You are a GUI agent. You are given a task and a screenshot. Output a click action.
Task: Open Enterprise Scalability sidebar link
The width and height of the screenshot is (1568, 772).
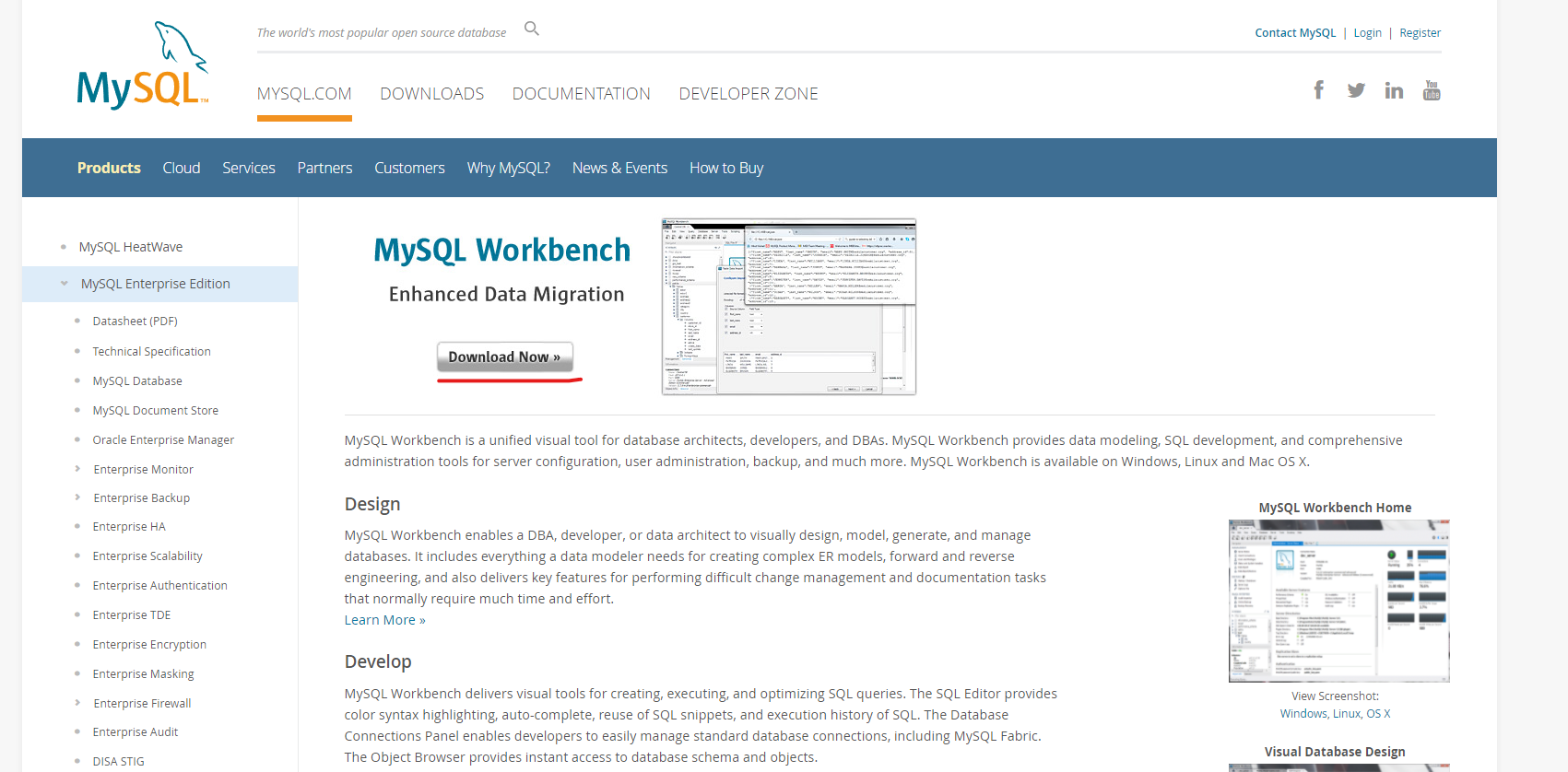coord(147,556)
